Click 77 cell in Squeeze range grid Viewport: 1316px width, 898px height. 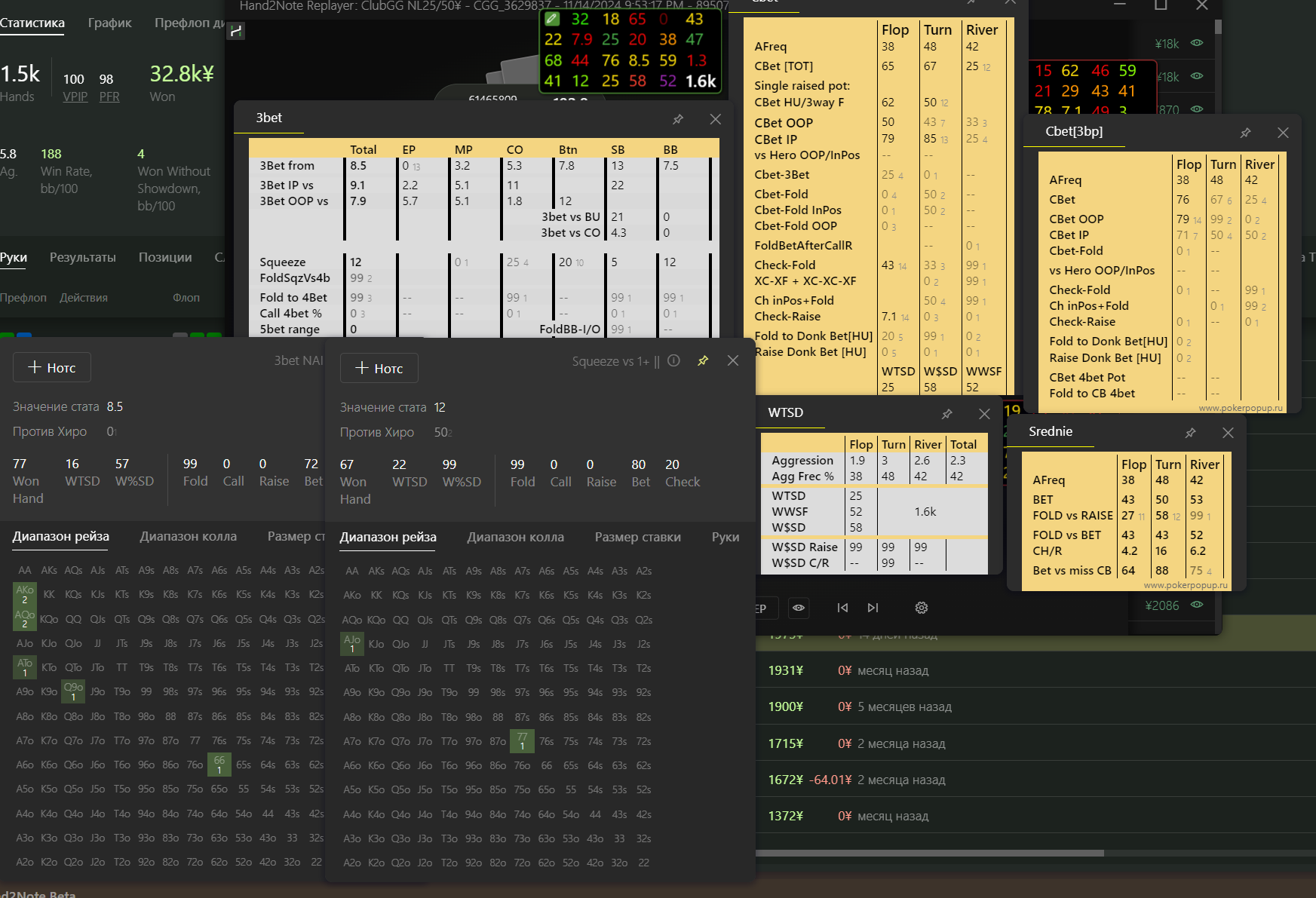tap(523, 741)
